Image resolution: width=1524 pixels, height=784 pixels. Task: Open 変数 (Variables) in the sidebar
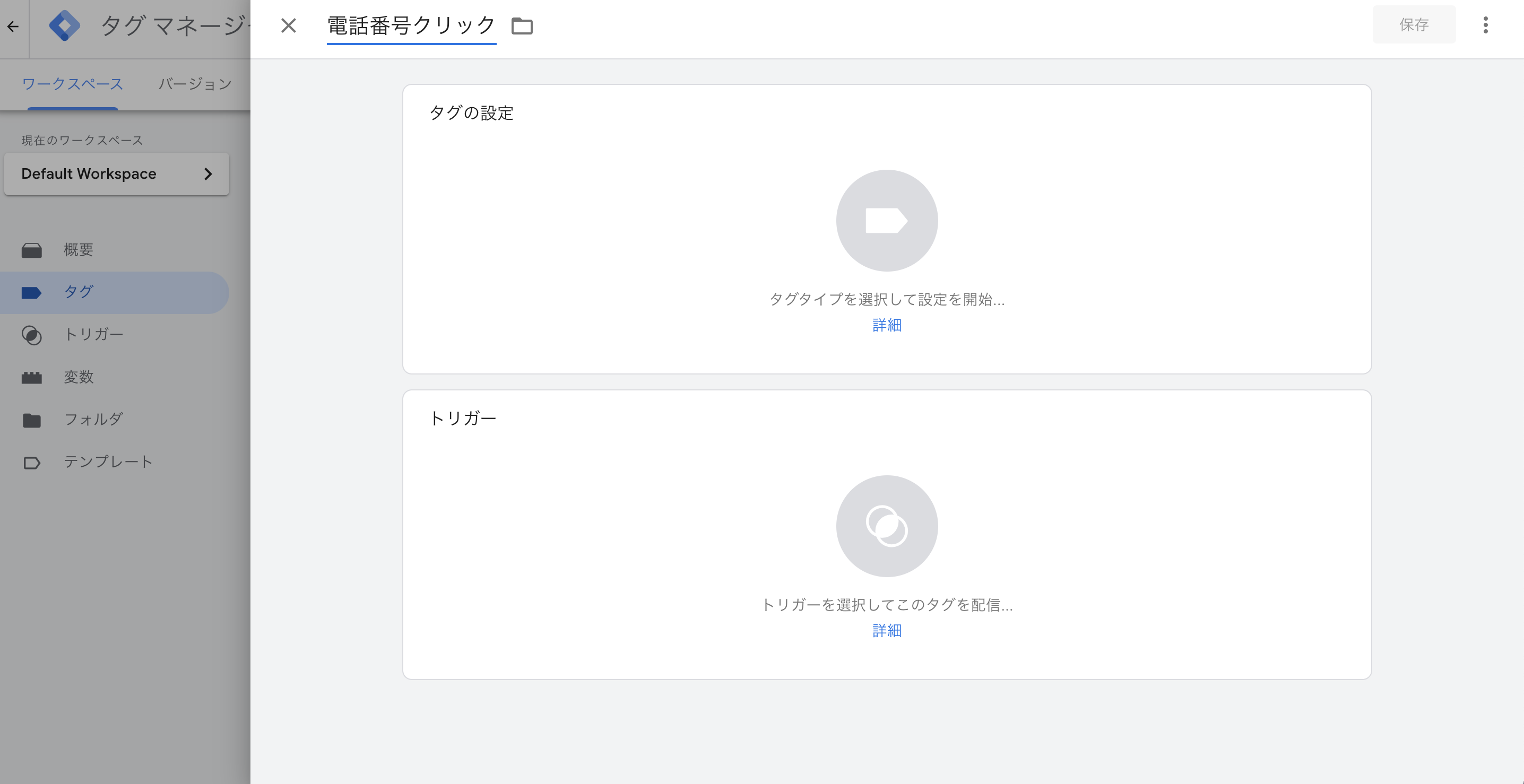pos(78,377)
